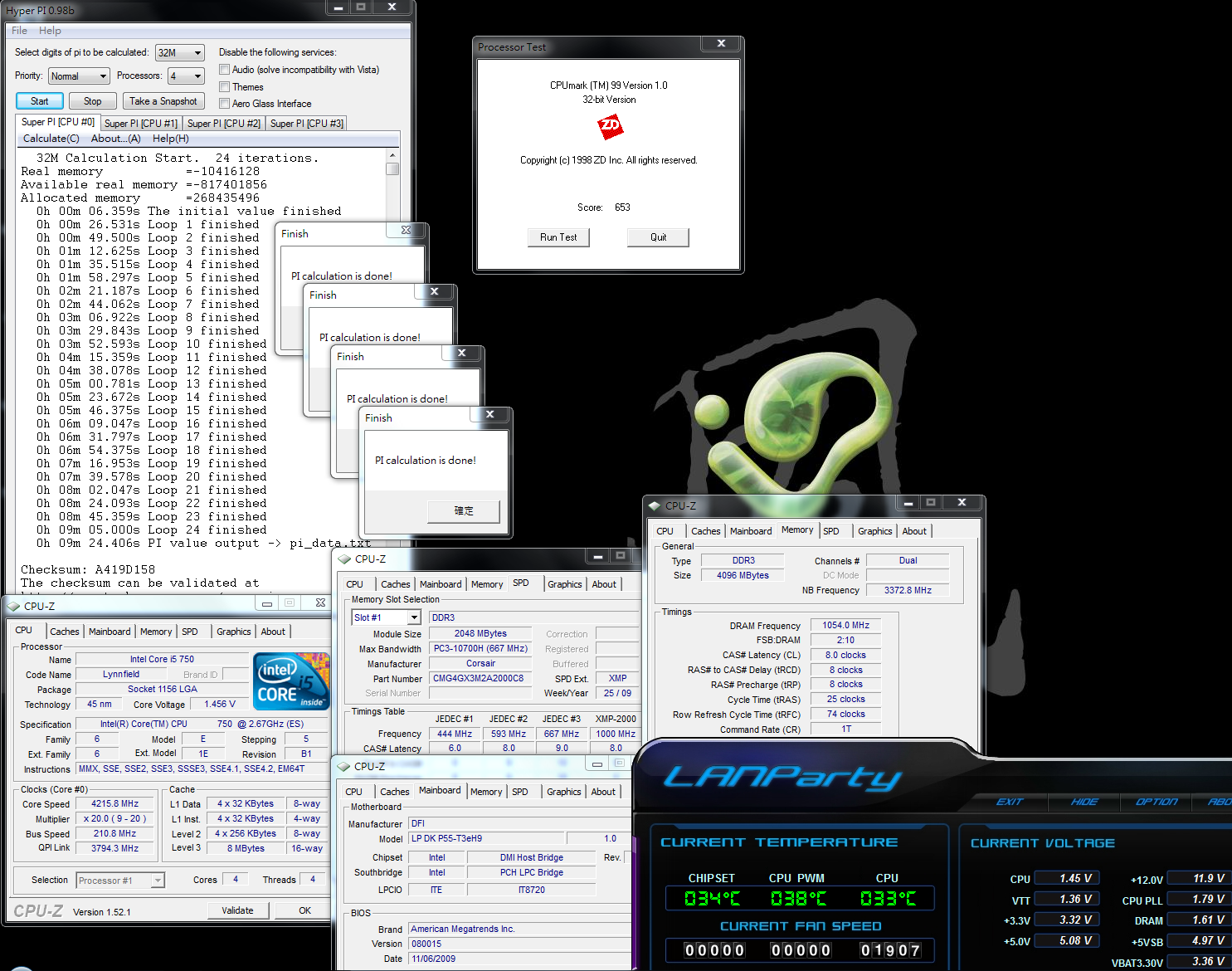Click the Validate button in CPU-Z
The height and width of the screenshot is (971, 1232).
tap(237, 910)
